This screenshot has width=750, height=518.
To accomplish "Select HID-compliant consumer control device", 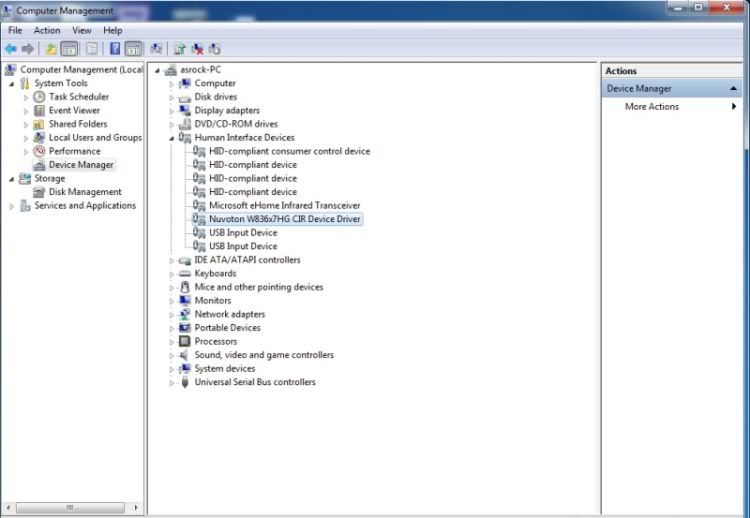I will coord(289,151).
